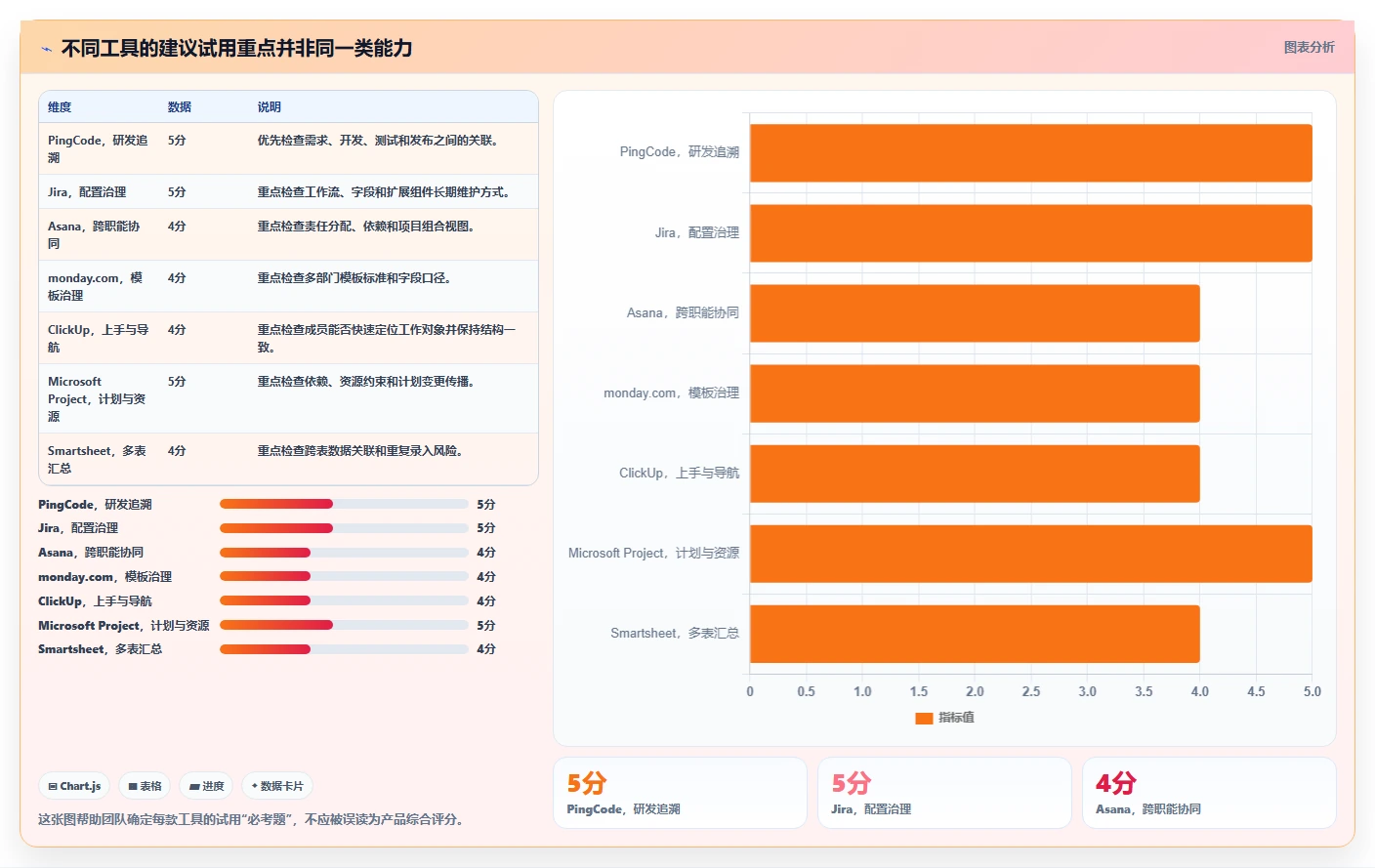The image size is (1375, 868).
Task: Click the PingCode progress bar
Action: (344, 504)
